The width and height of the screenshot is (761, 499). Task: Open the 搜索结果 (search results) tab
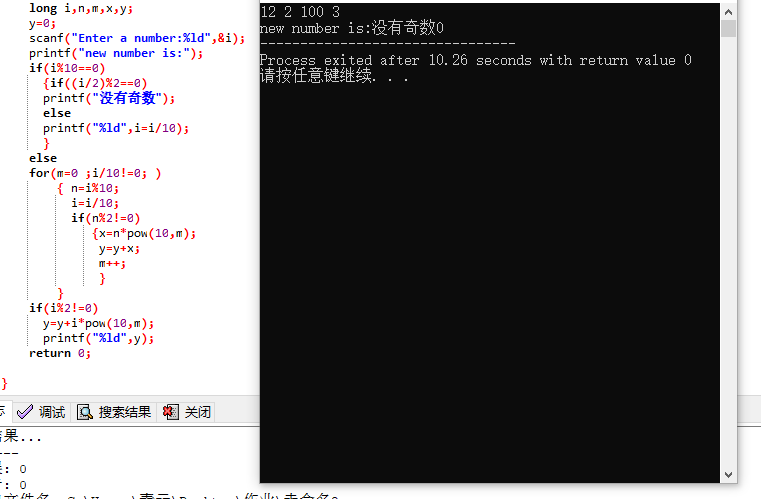pyautogui.click(x=115, y=412)
